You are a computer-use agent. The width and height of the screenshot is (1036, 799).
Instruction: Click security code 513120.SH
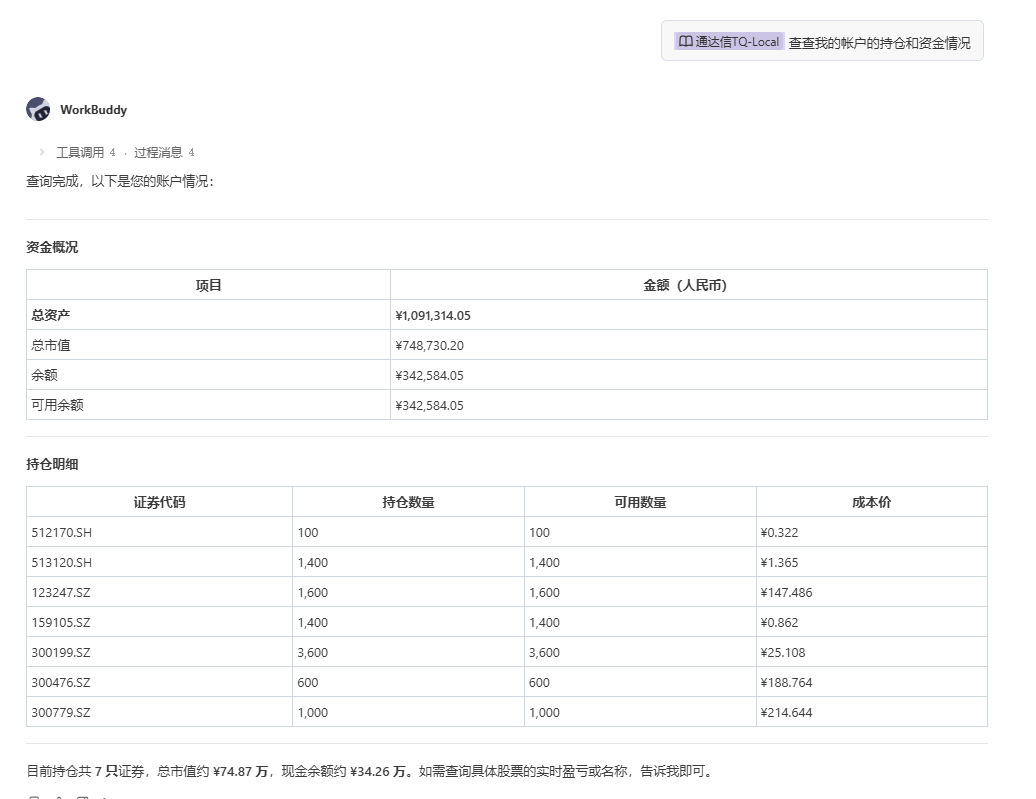(61, 562)
